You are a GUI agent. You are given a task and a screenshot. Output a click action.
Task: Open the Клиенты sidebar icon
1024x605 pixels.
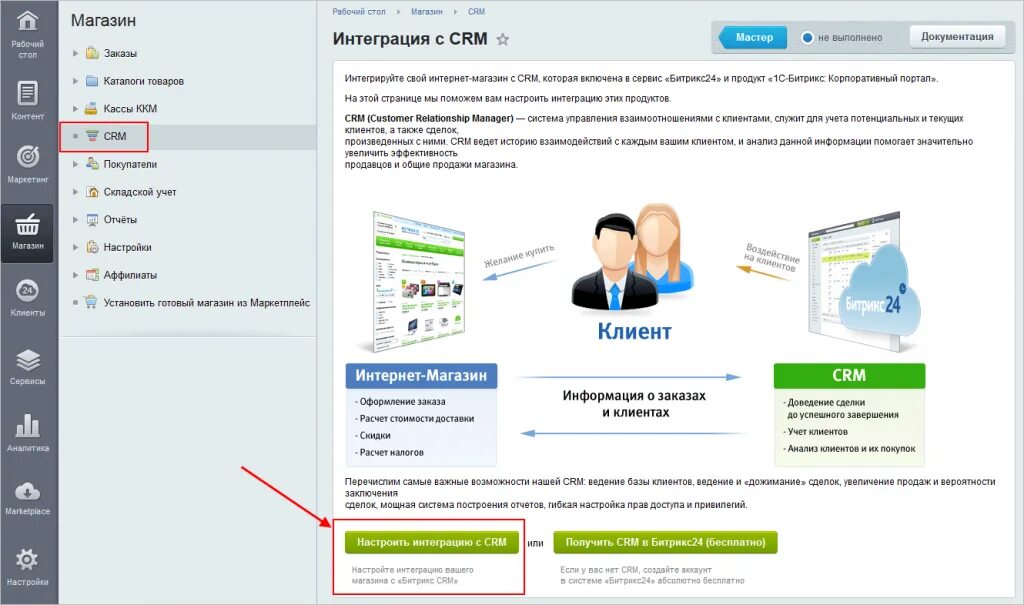(27, 290)
